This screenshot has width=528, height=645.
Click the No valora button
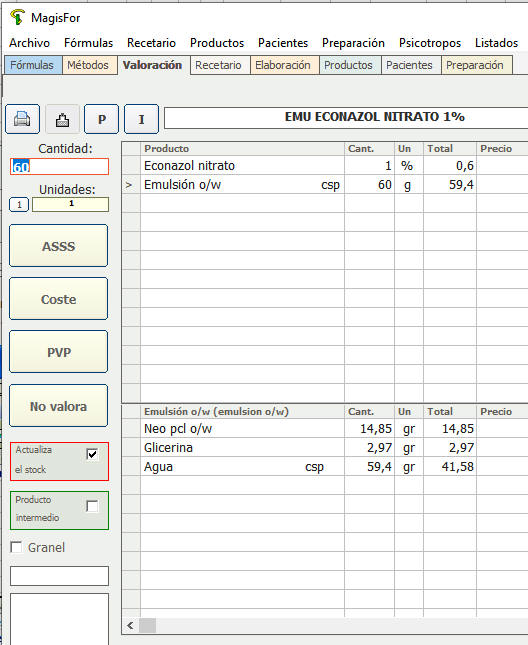point(58,406)
